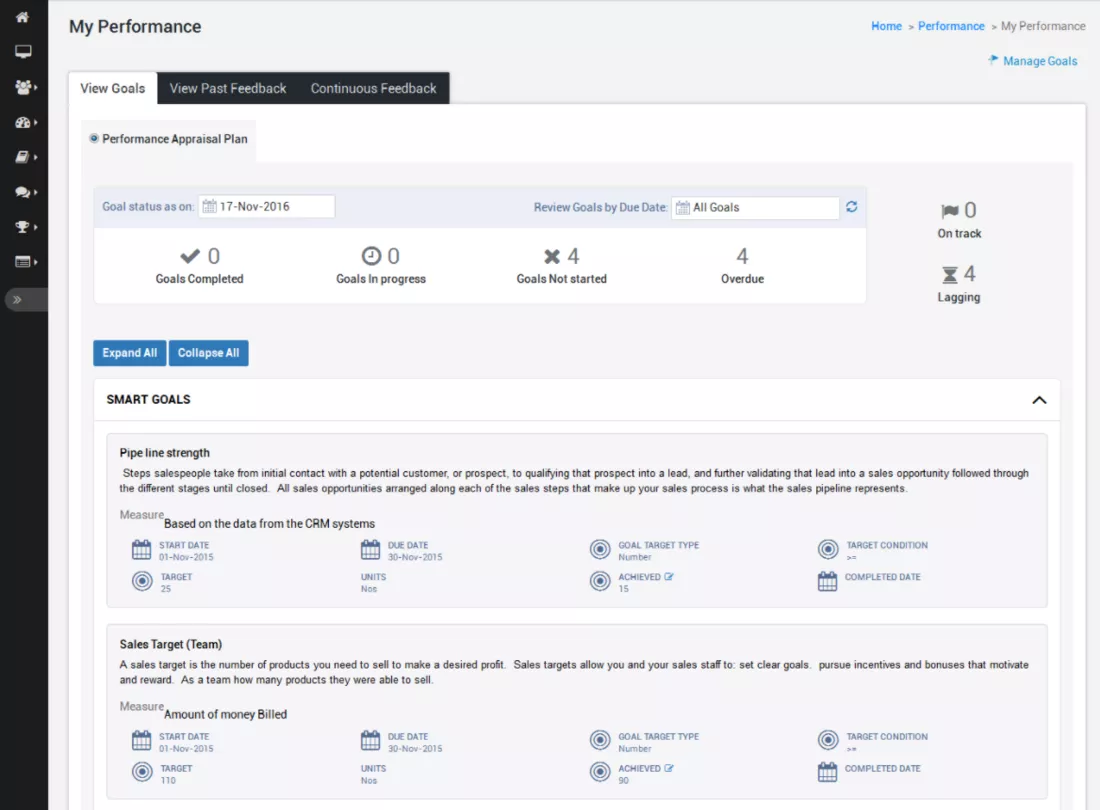Click 'Amount of money Billed' measure text

[x=225, y=715]
